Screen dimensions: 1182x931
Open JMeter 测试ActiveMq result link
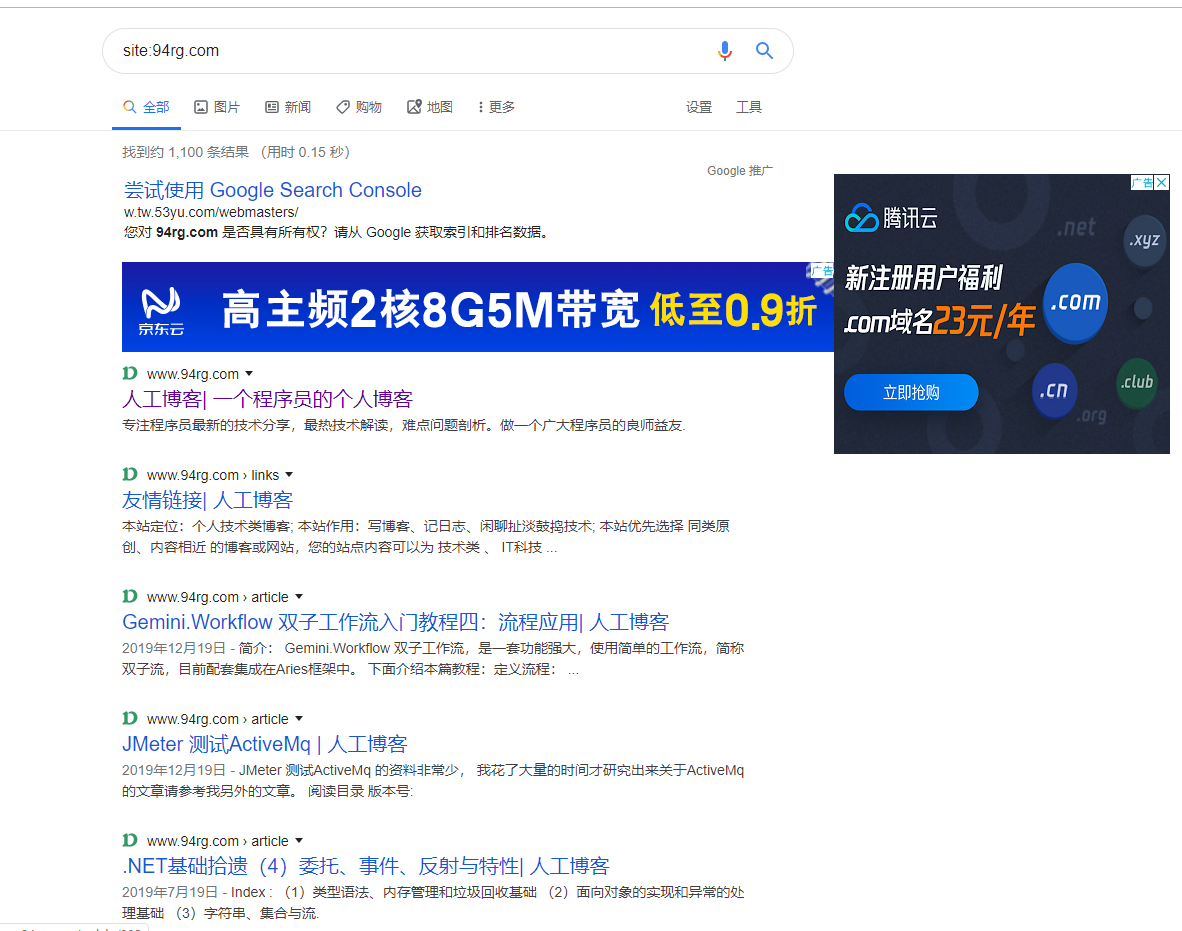pos(265,744)
